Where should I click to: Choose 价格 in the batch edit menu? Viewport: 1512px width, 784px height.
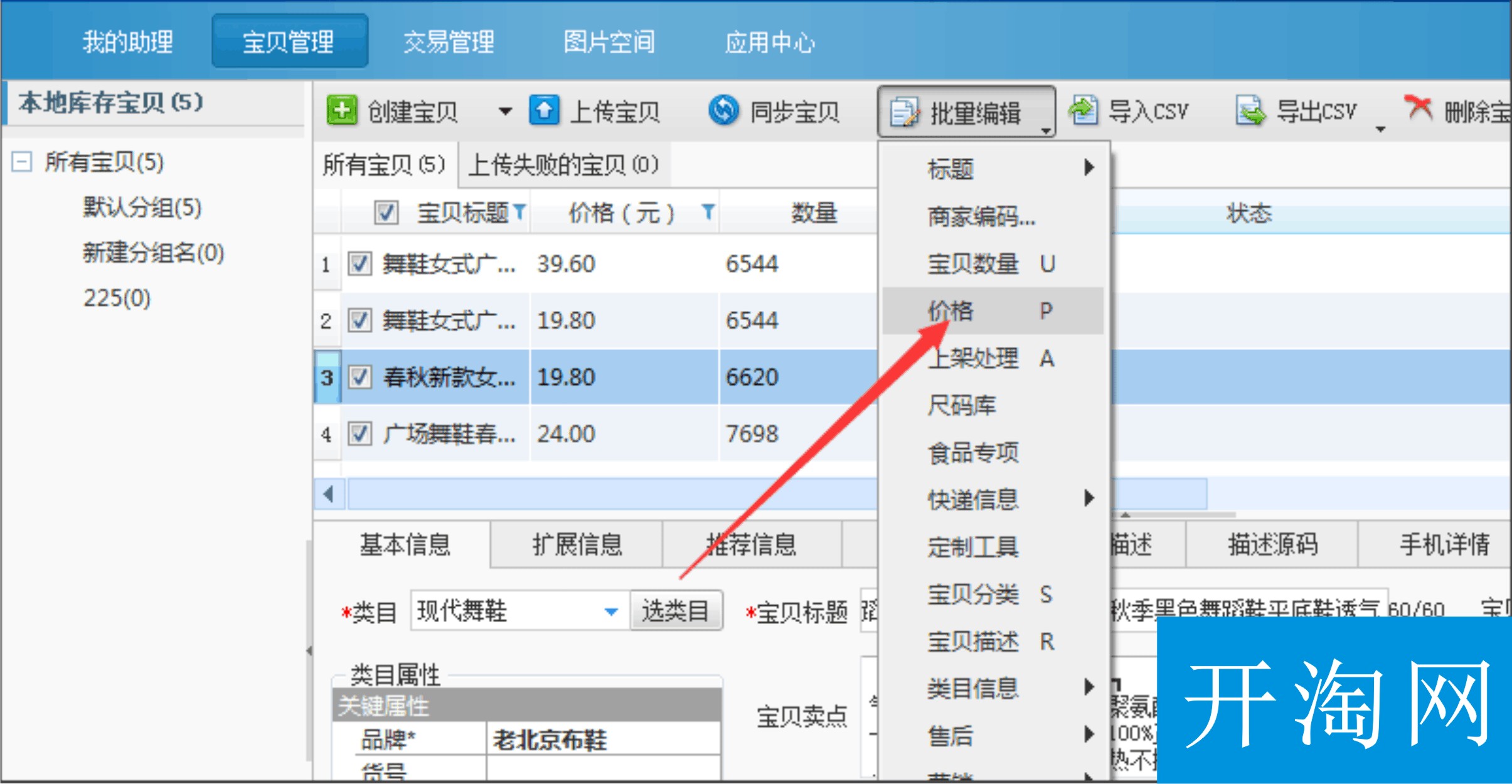pos(993,310)
